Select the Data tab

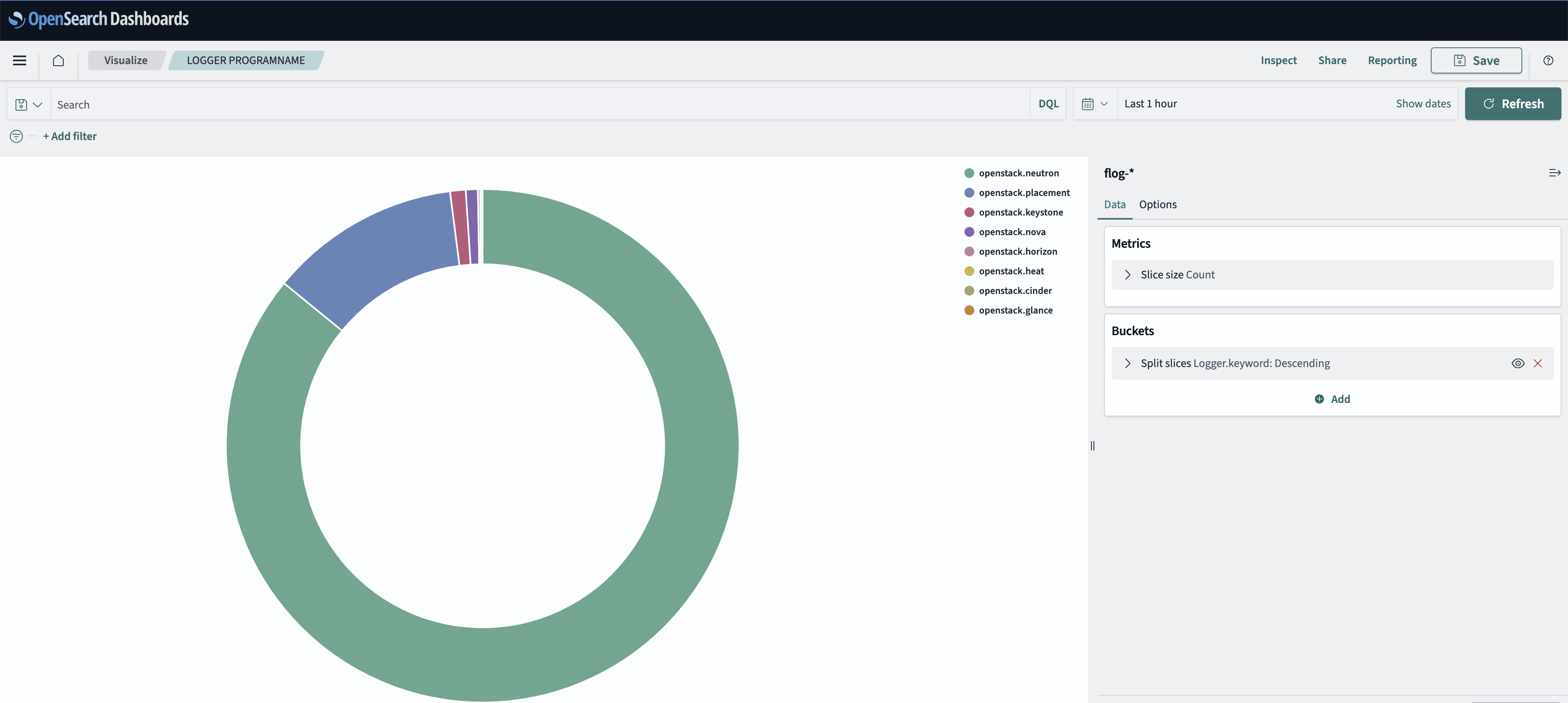click(x=1114, y=205)
